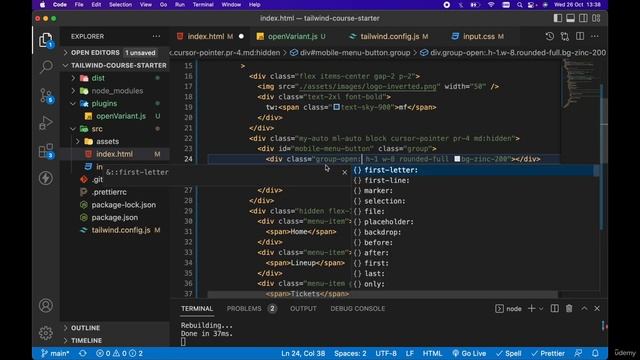Toggle bottom panel layout icon
Viewport: 640px width, 360px height.
pyautogui.click(x=571, y=18)
